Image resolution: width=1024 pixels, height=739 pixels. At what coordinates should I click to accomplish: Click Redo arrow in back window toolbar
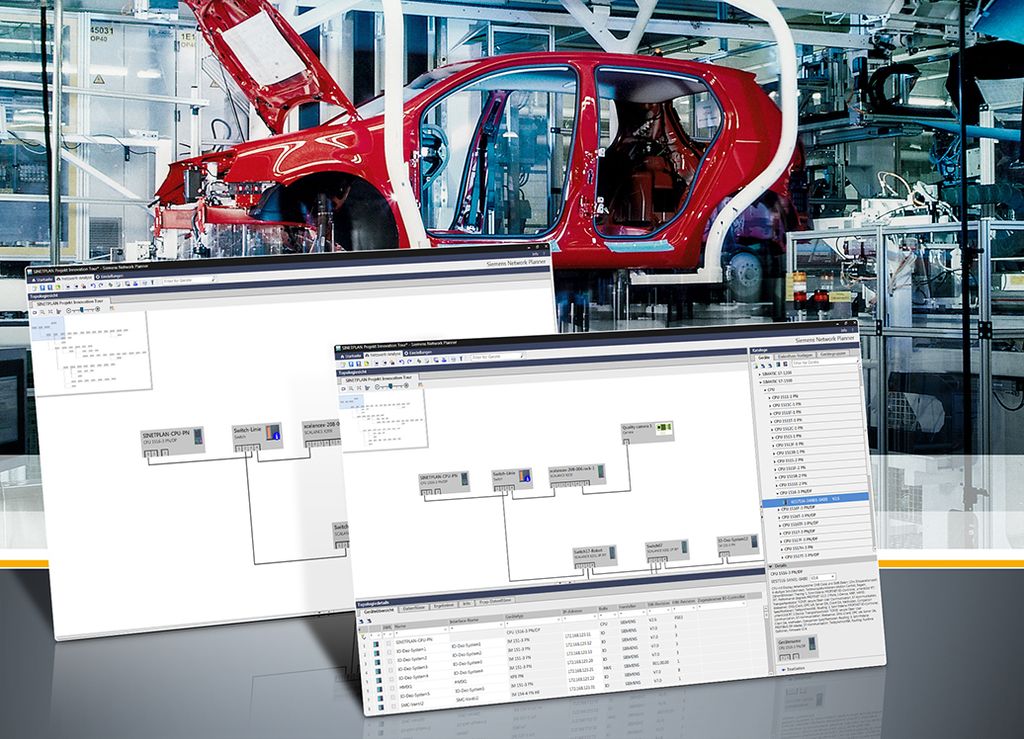pyautogui.click(x=101, y=285)
